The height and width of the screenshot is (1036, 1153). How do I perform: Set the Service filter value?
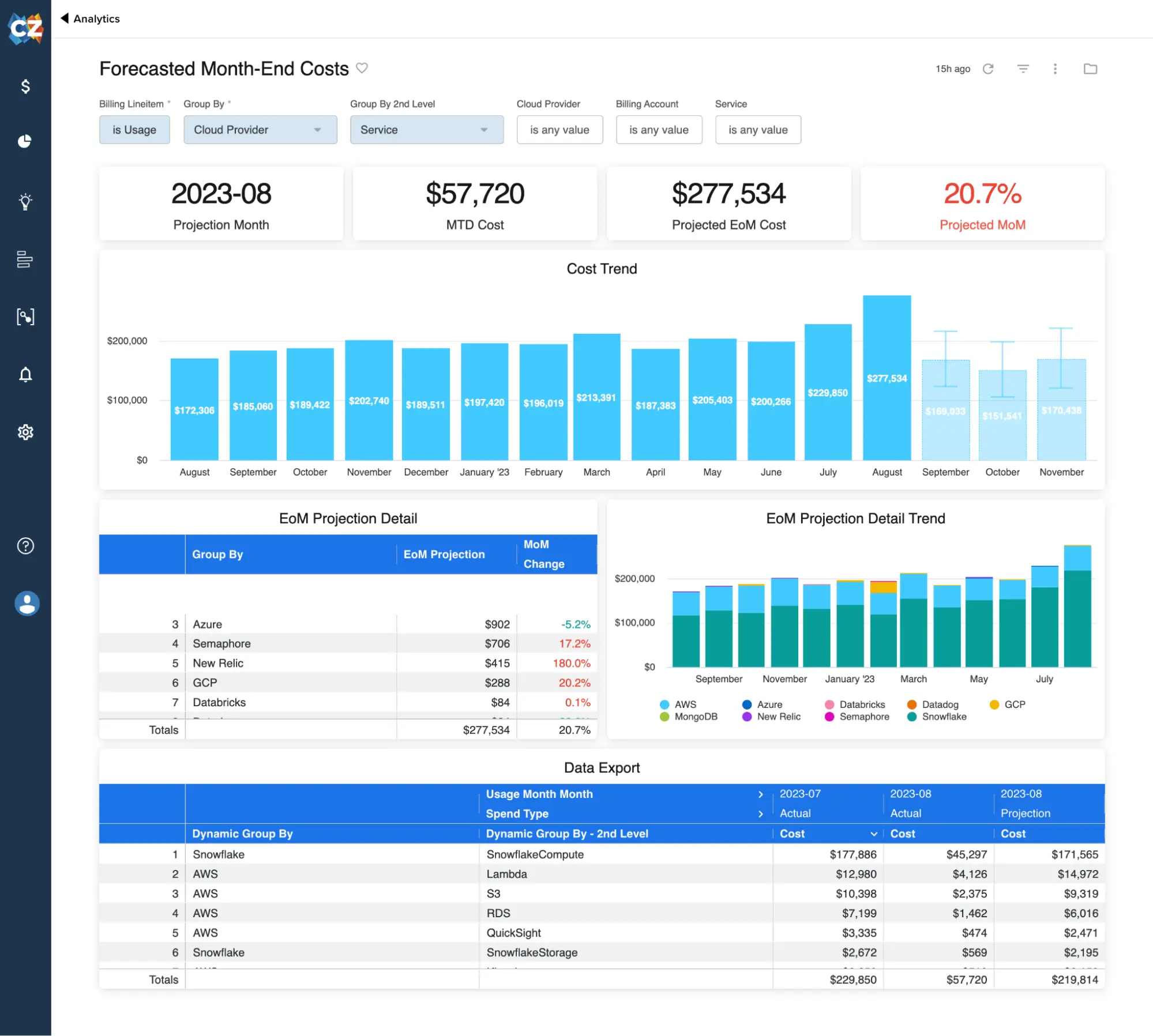758,130
